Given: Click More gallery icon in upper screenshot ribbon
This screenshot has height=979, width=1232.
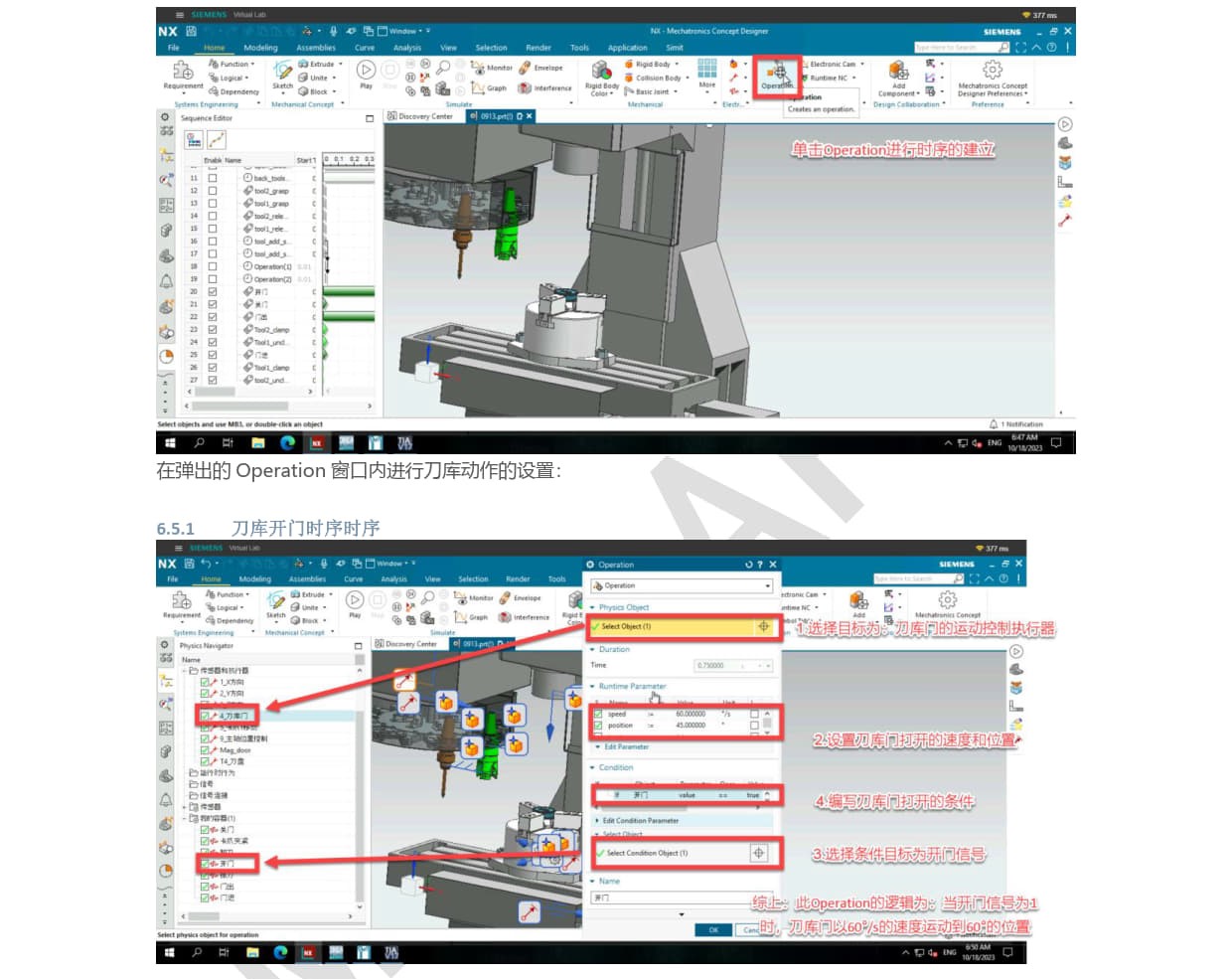Looking at the screenshot, I should (x=706, y=68).
